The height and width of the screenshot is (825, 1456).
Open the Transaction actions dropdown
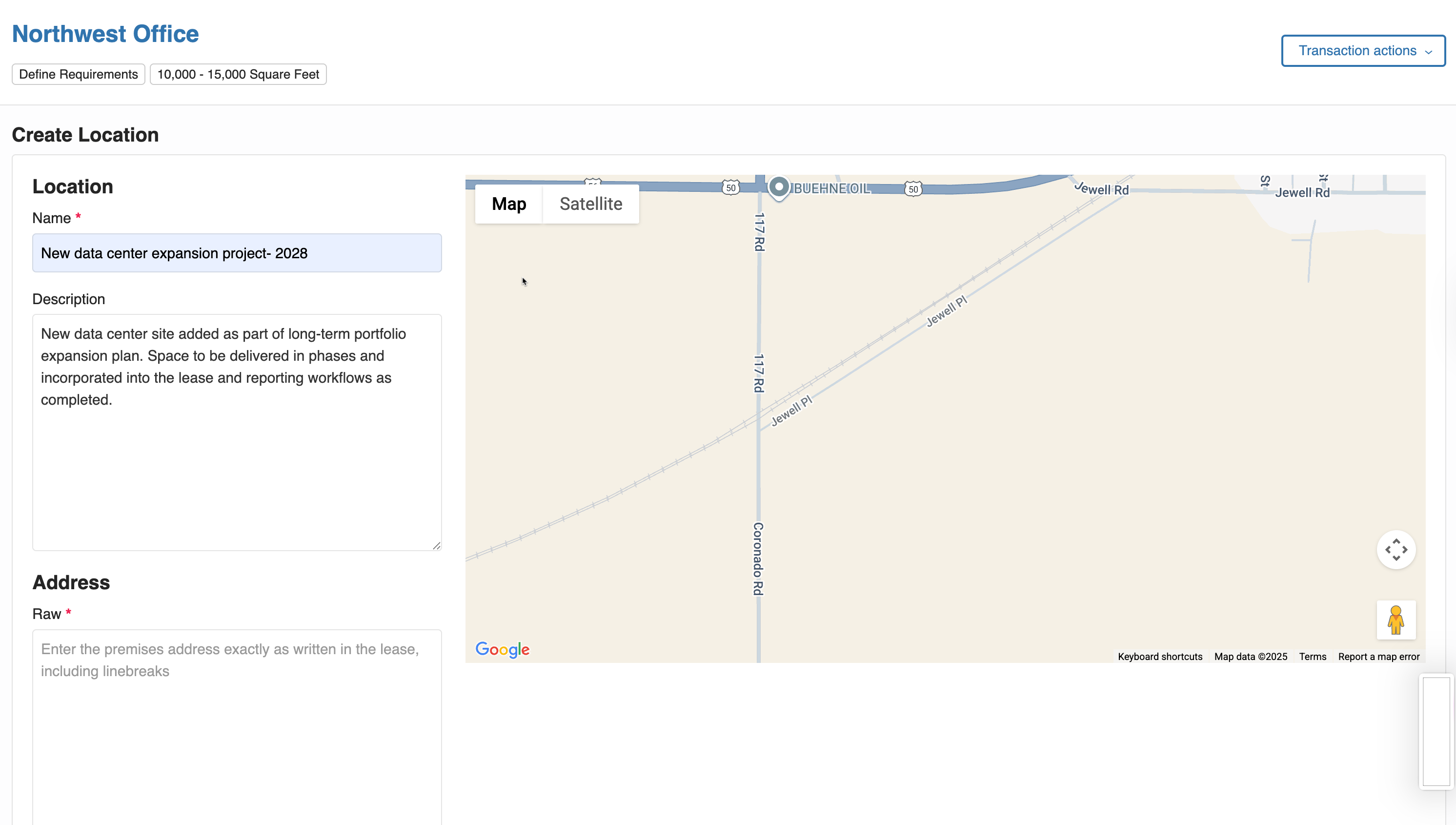1362,50
